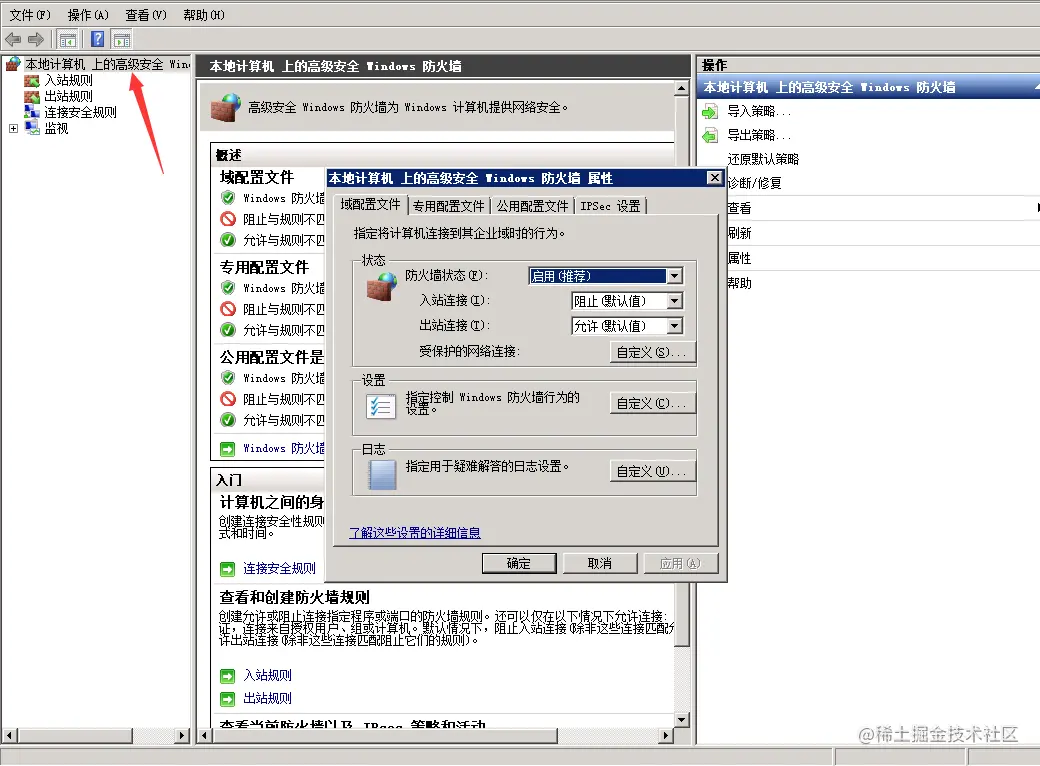Select 入站规则 tree item
The width and height of the screenshot is (1040, 766).
[x=68, y=81]
